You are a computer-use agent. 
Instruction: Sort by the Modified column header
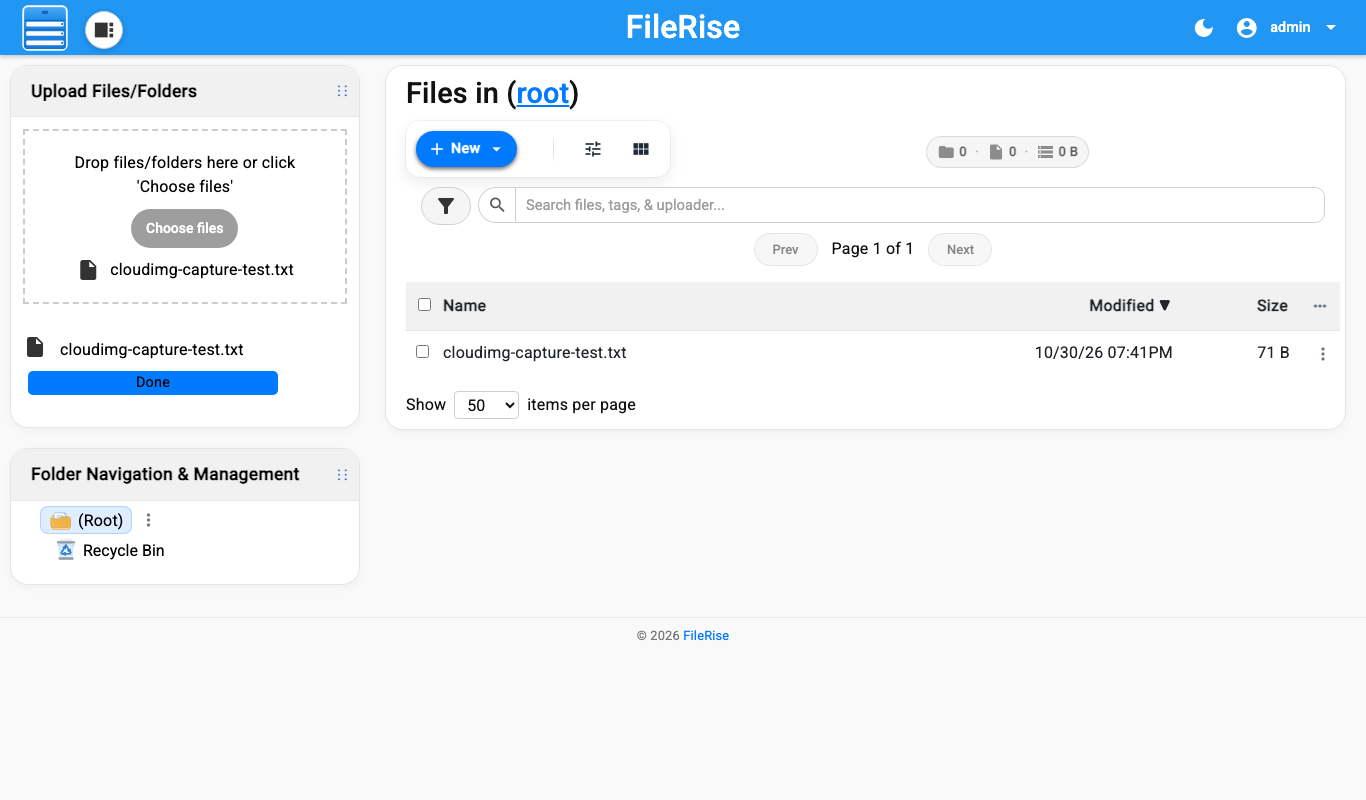coord(1130,306)
